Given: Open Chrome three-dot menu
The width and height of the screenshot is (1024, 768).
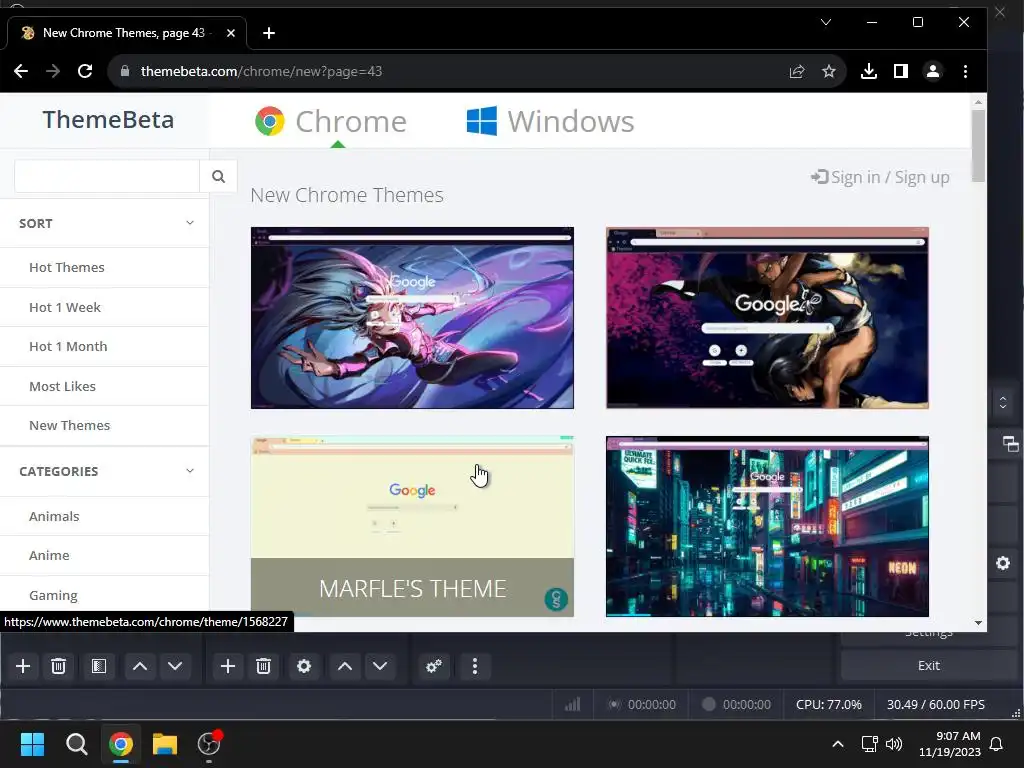Looking at the screenshot, I should [965, 71].
